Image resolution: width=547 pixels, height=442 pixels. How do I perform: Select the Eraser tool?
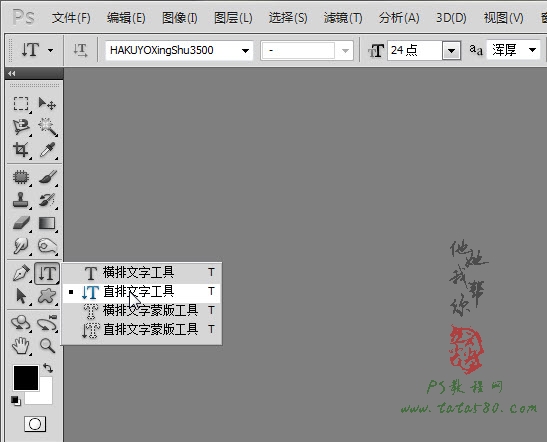[21, 223]
